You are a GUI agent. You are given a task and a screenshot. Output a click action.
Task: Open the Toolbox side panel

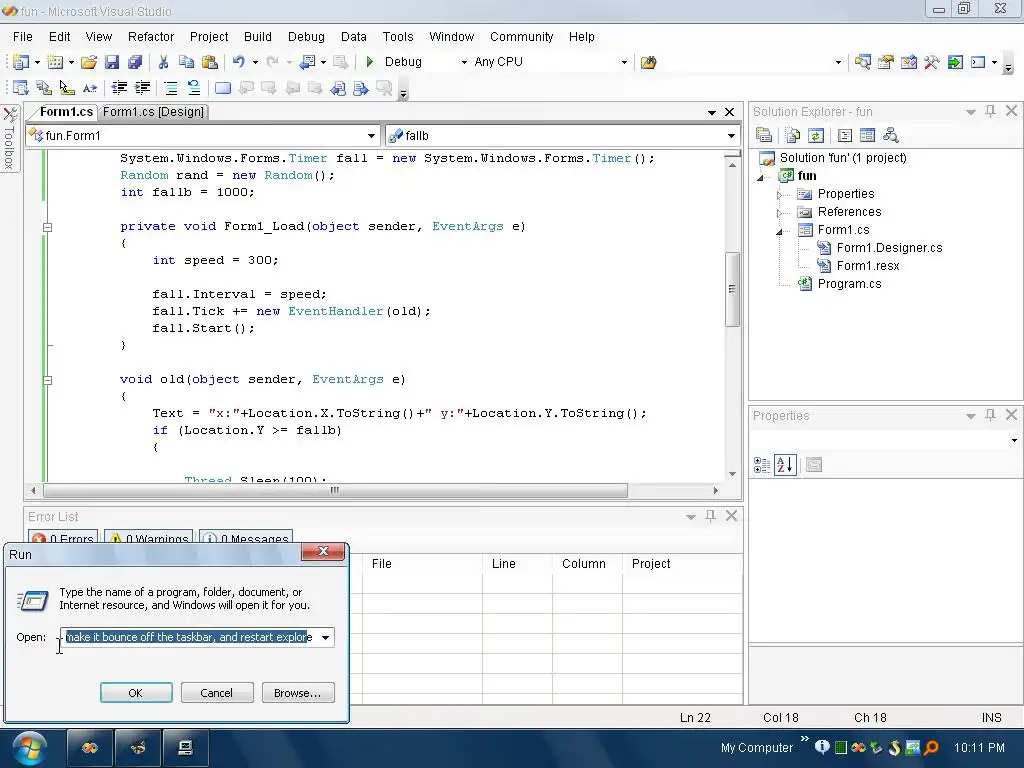point(9,138)
